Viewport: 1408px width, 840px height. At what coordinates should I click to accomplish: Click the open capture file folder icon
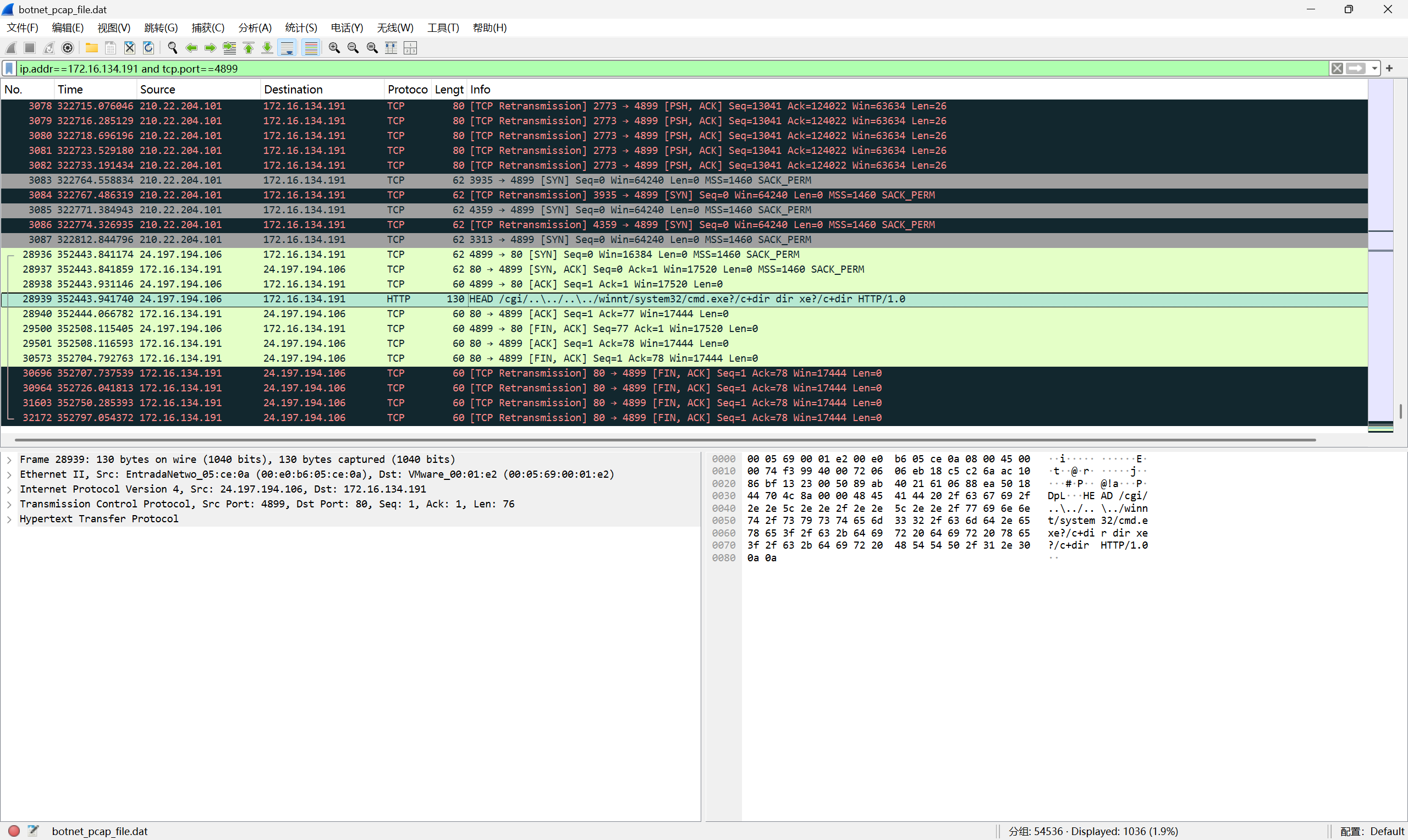click(x=91, y=48)
